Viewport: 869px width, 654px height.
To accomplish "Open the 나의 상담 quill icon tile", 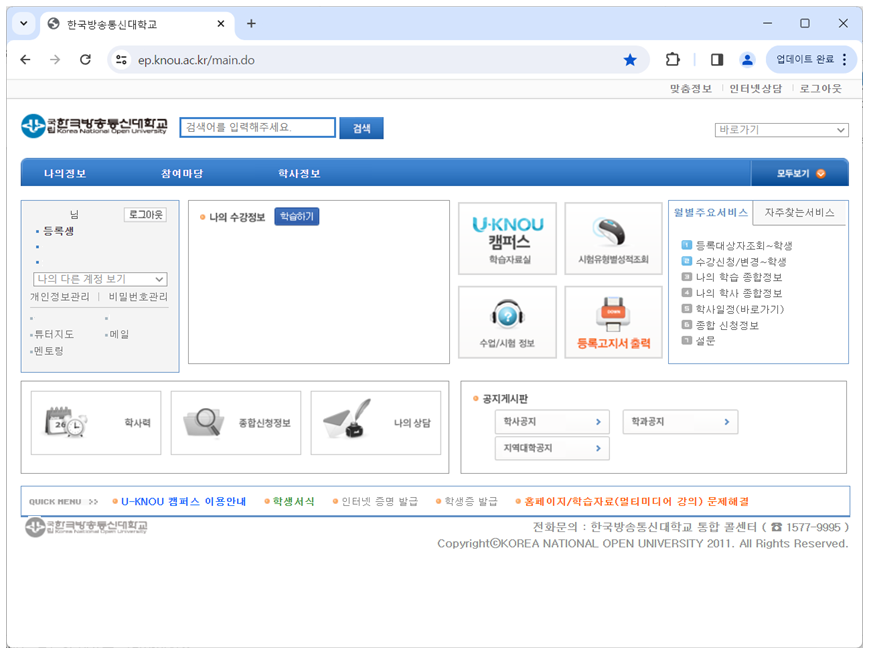I will (x=376, y=423).
